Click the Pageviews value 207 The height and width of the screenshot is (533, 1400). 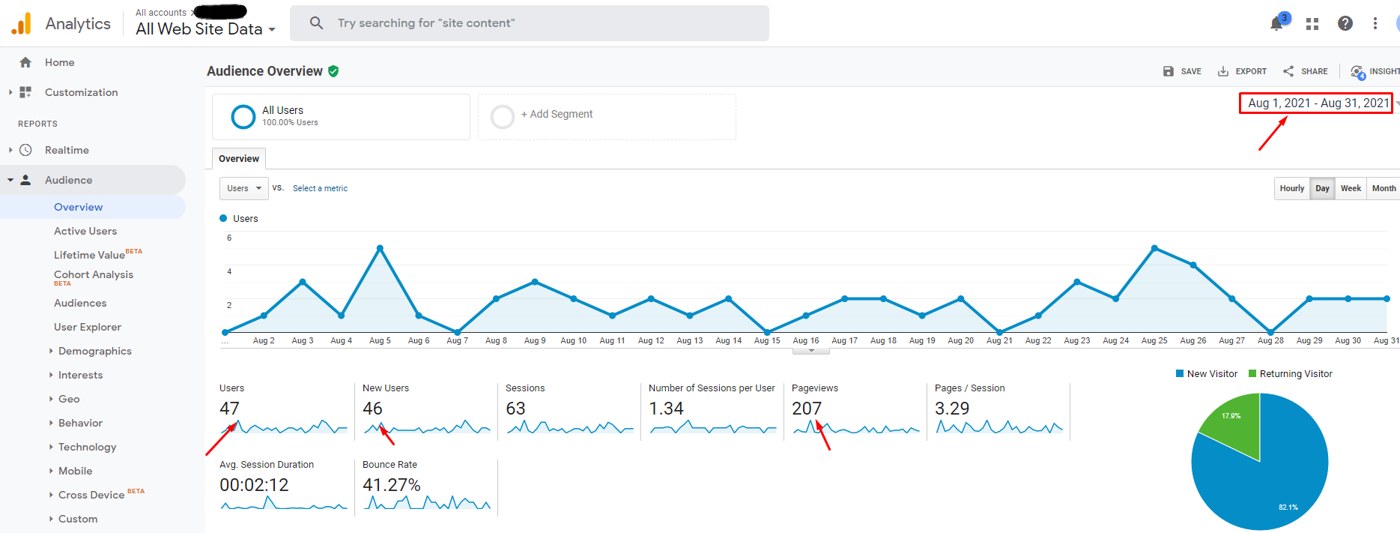click(807, 408)
